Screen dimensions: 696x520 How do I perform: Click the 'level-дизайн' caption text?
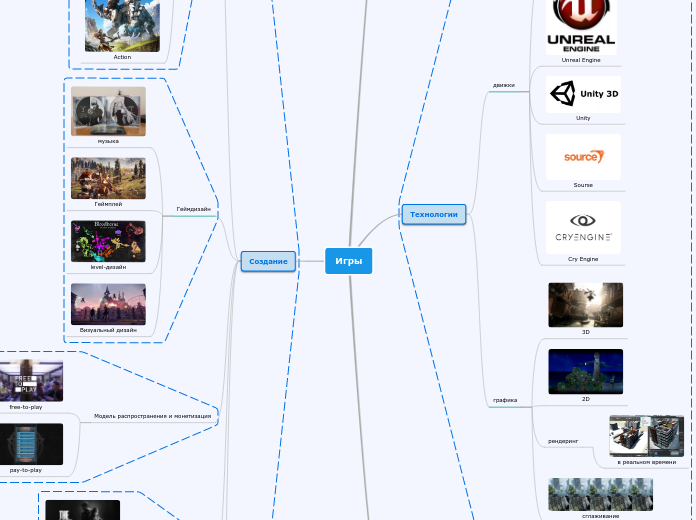click(108, 267)
